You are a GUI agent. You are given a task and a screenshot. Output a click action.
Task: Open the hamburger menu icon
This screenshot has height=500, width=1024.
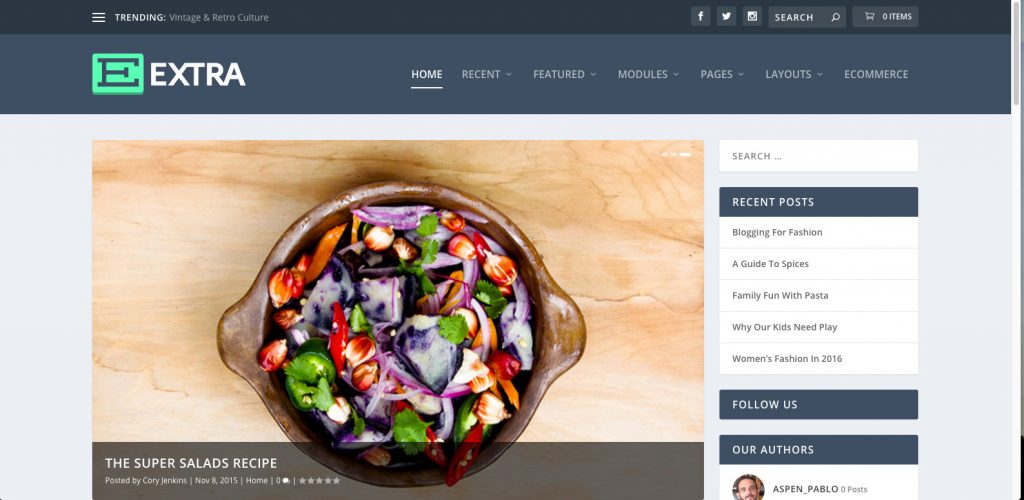pos(99,18)
